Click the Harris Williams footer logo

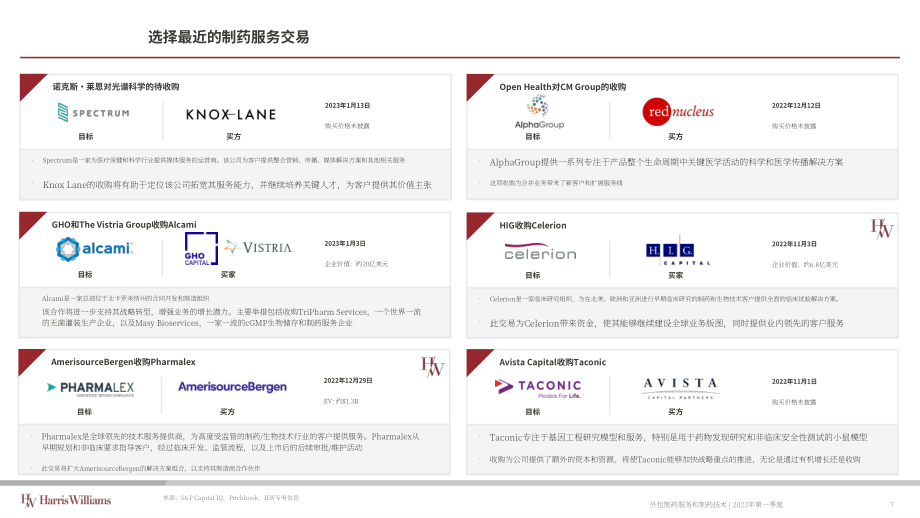click(x=66, y=500)
